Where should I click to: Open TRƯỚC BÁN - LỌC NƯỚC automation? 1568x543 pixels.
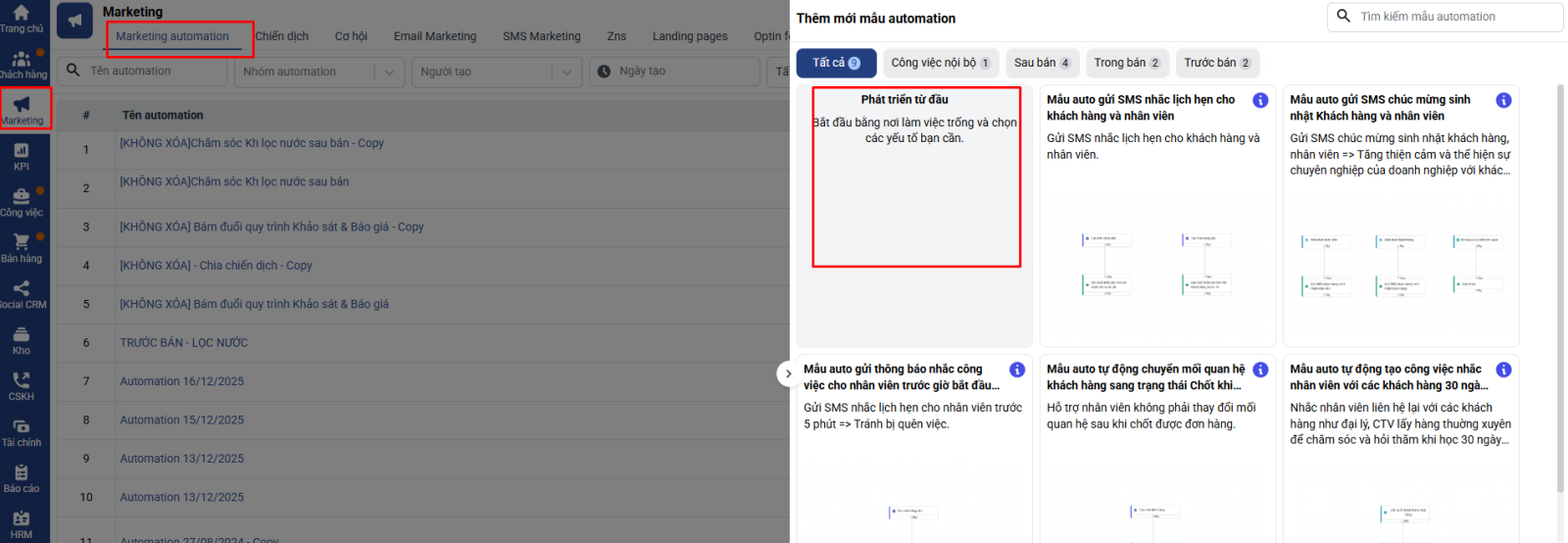click(184, 343)
